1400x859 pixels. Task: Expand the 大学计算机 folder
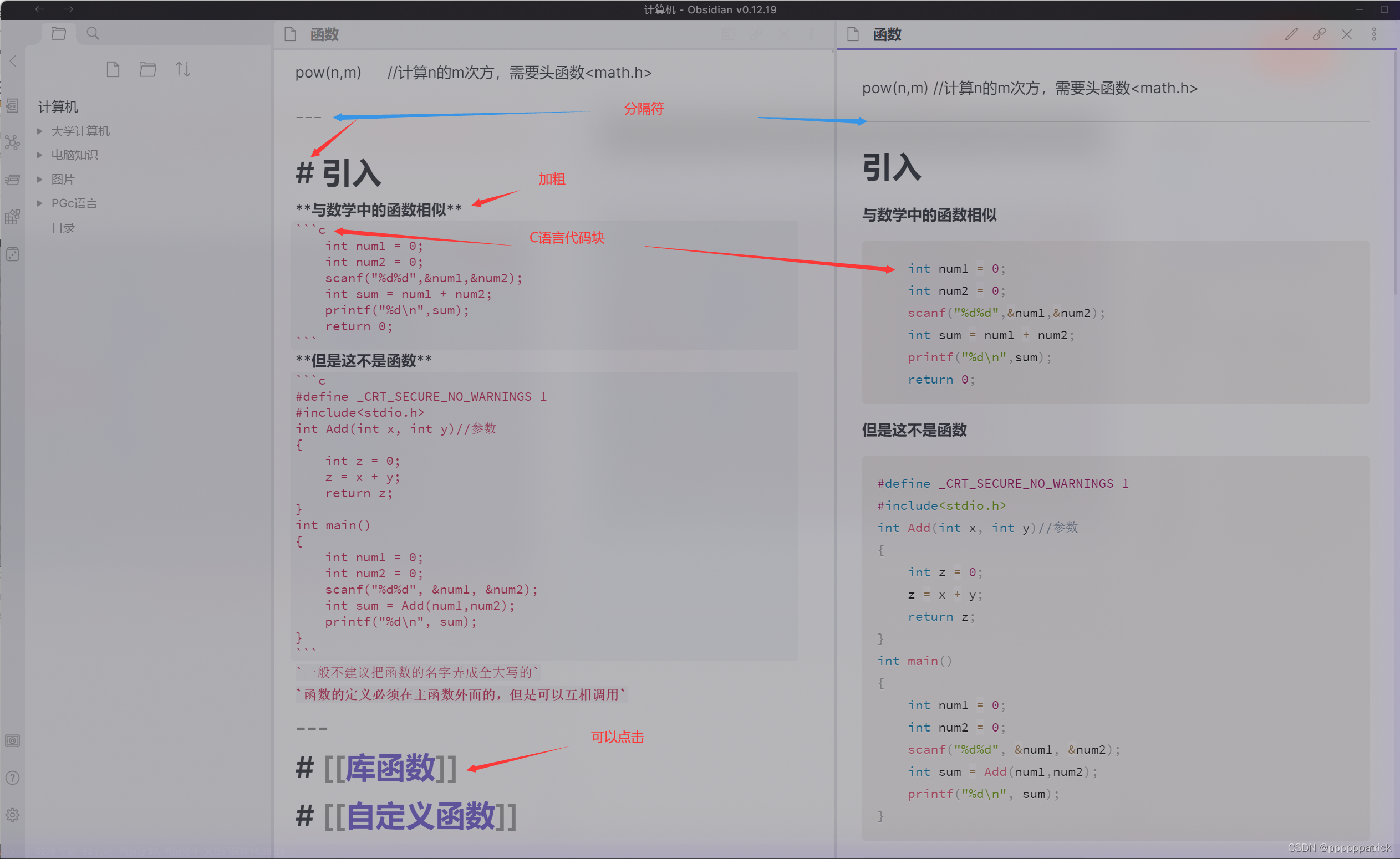coord(80,131)
